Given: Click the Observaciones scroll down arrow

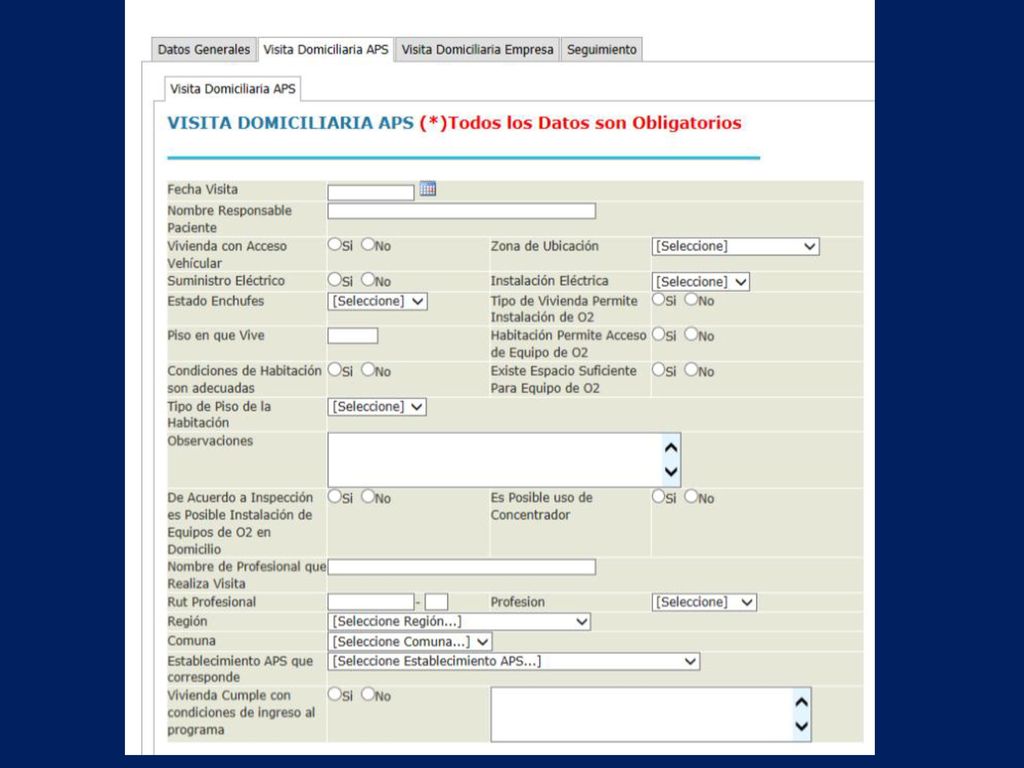Looking at the screenshot, I should coord(671,472).
